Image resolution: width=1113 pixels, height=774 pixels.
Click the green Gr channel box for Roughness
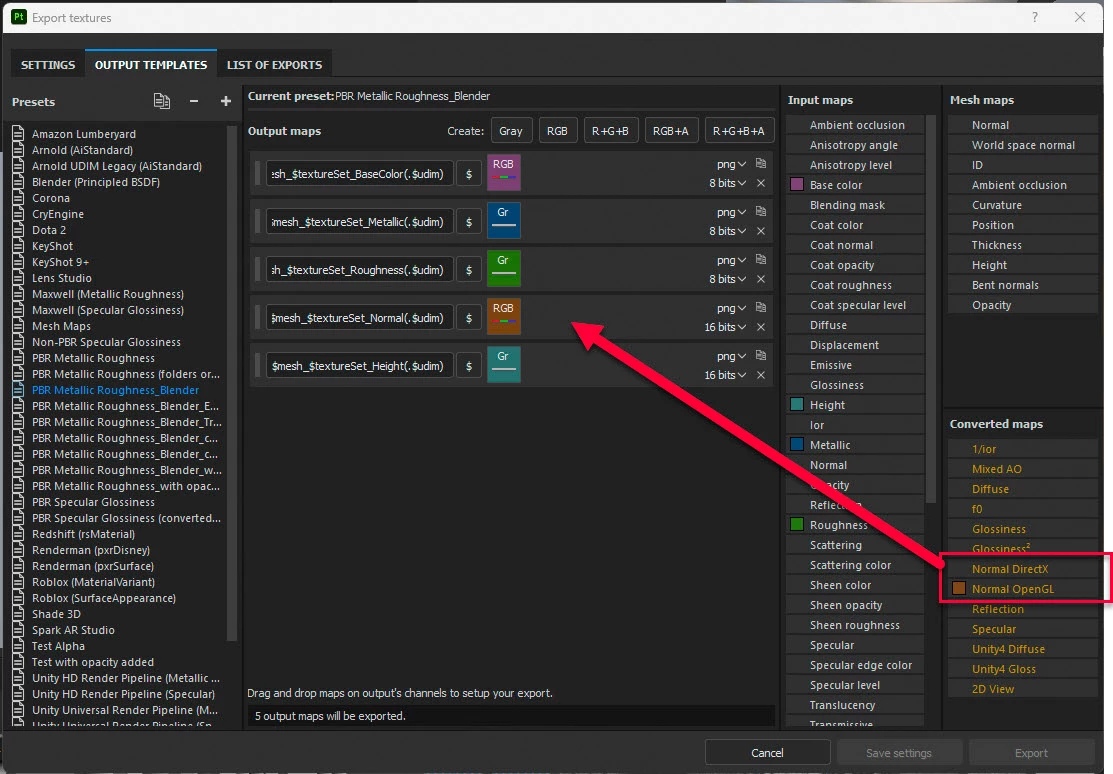(x=503, y=268)
